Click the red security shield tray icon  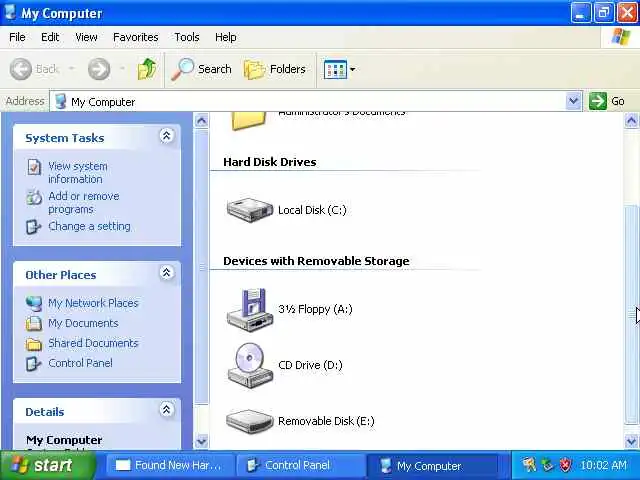click(566, 465)
